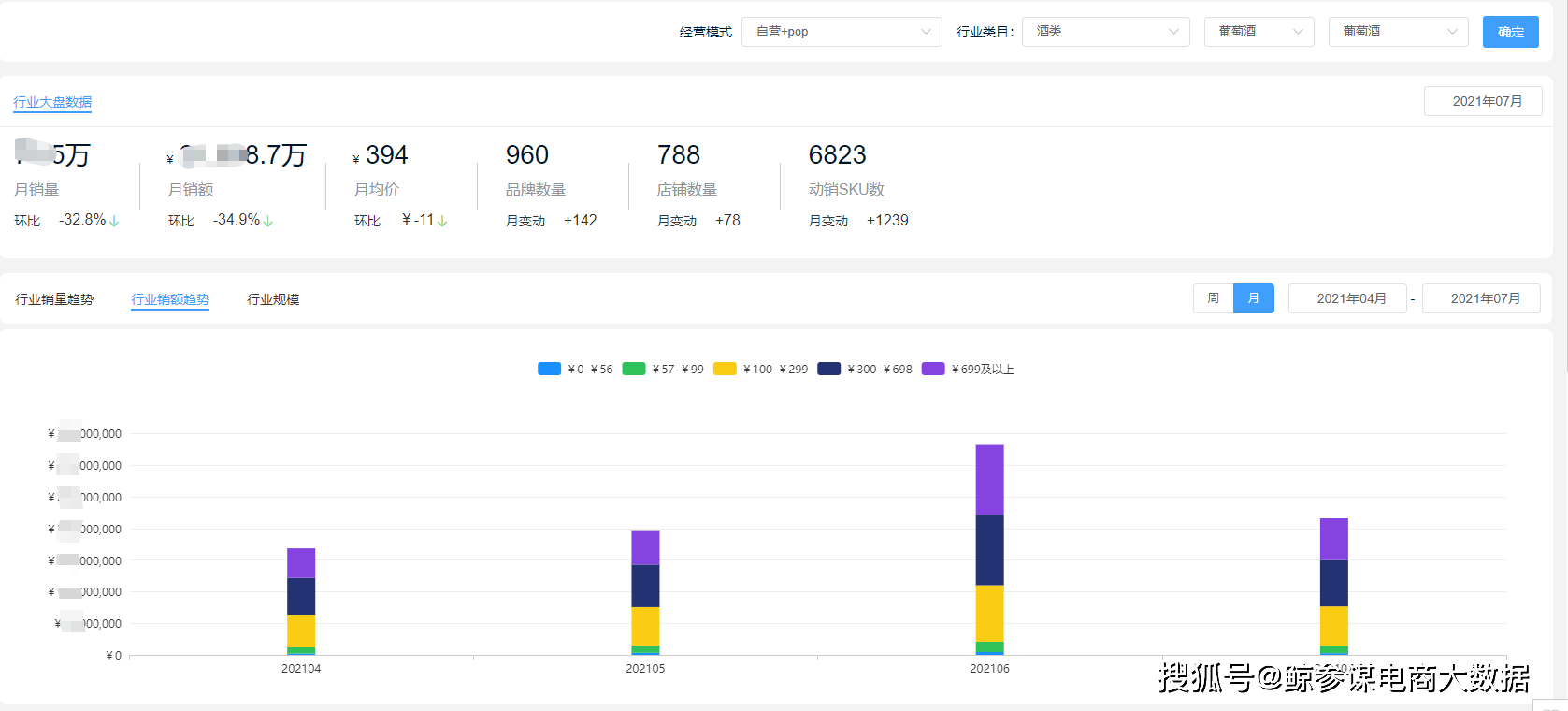Click the purple segment of the 202106 bar
This screenshot has width=1568, height=711.
(989, 480)
